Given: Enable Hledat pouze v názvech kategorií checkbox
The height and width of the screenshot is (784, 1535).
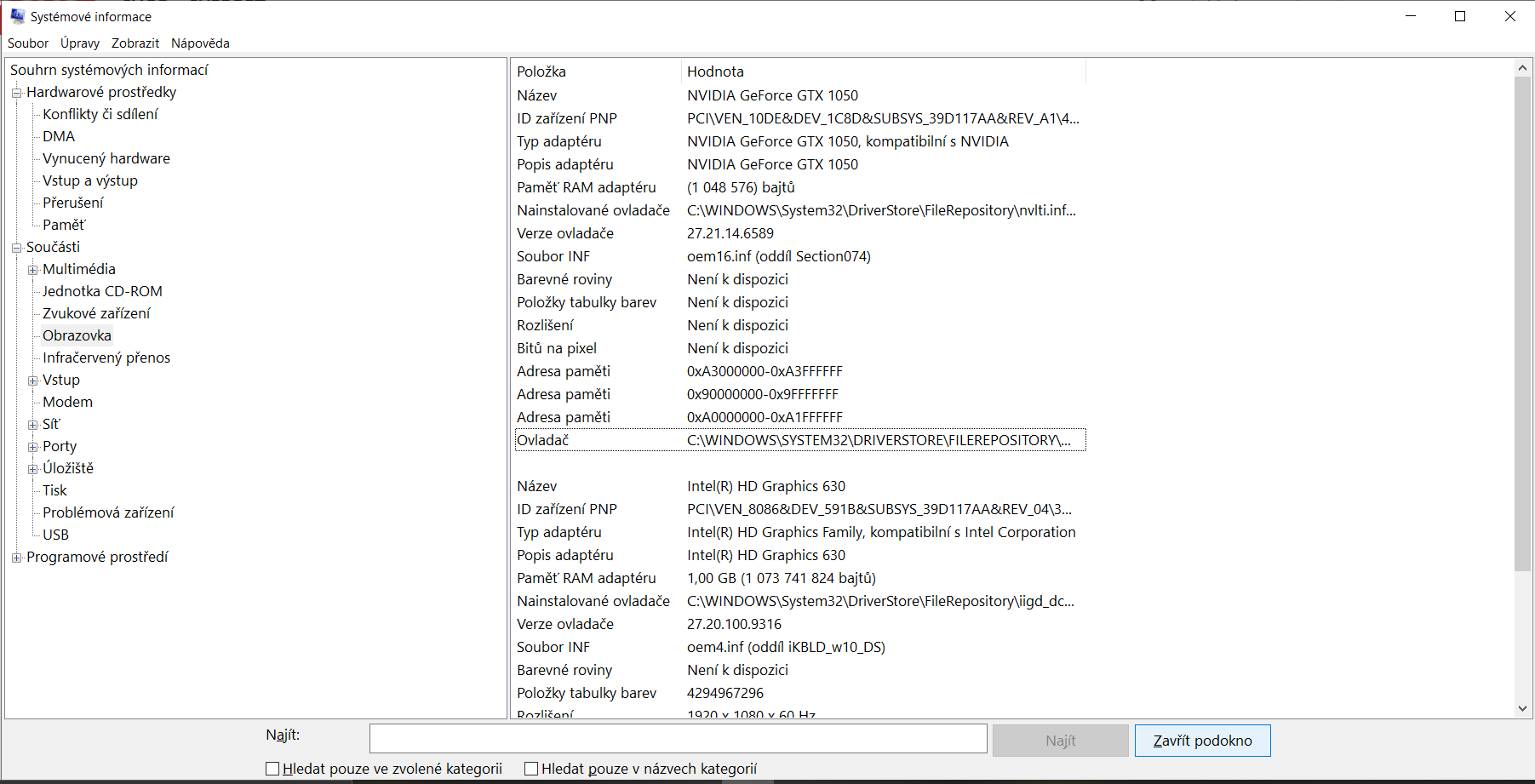Looking at the screenshot, I should (x=531, y=769).
